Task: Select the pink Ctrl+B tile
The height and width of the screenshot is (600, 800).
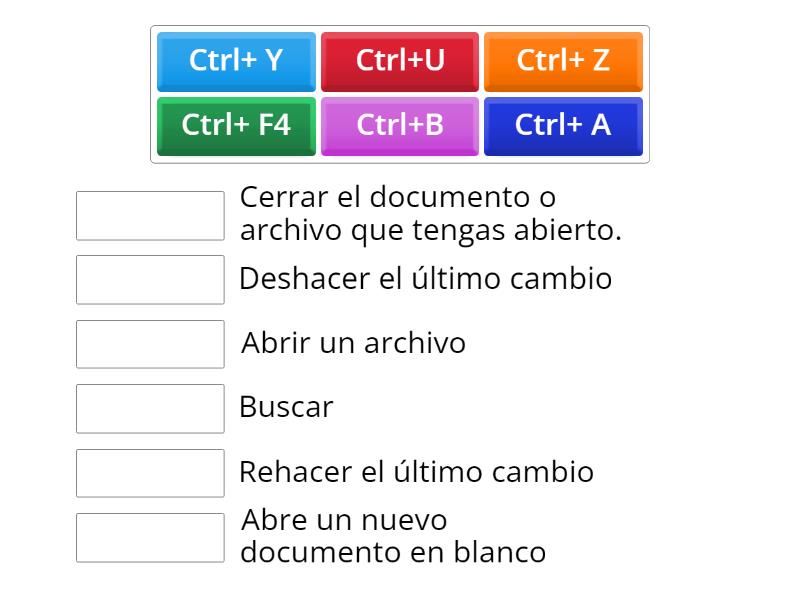Action: (x=400, y=126)
